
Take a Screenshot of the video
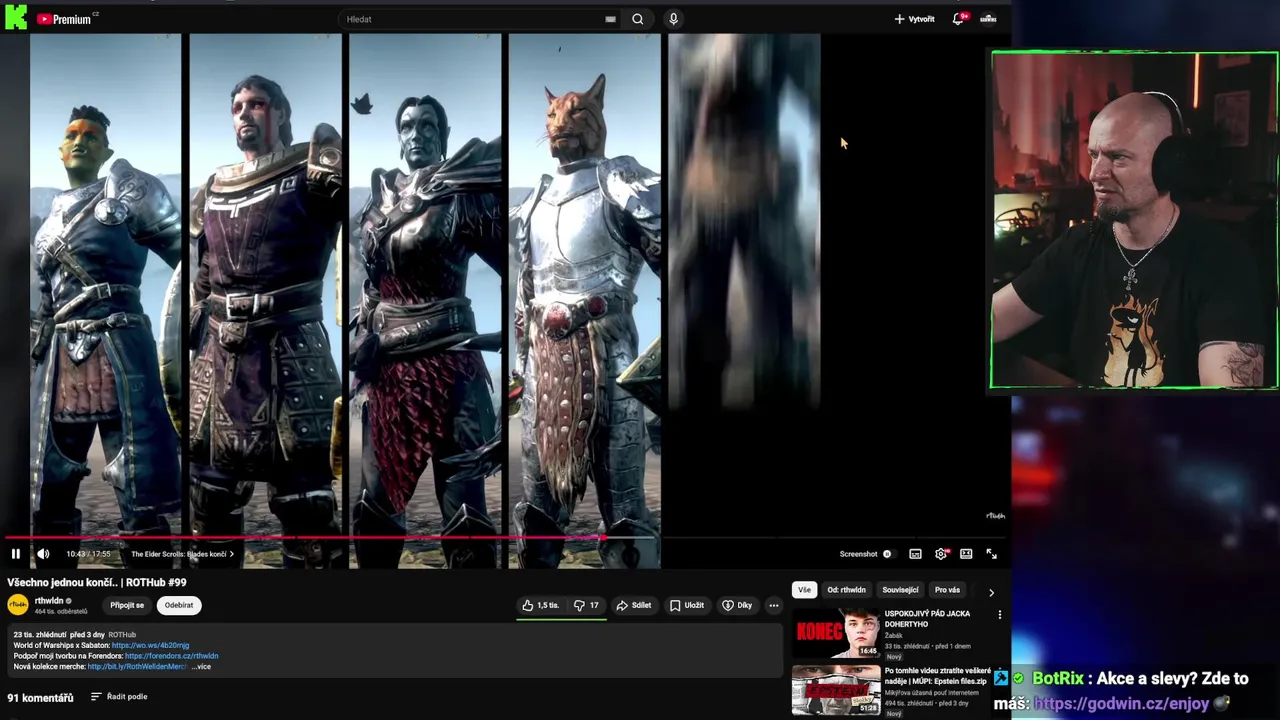(858, 554)
